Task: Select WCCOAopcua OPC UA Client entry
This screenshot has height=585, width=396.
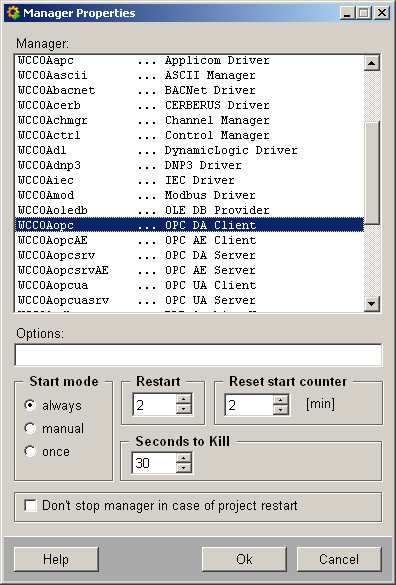Action: pyautogui.click(x=189, y=285)
